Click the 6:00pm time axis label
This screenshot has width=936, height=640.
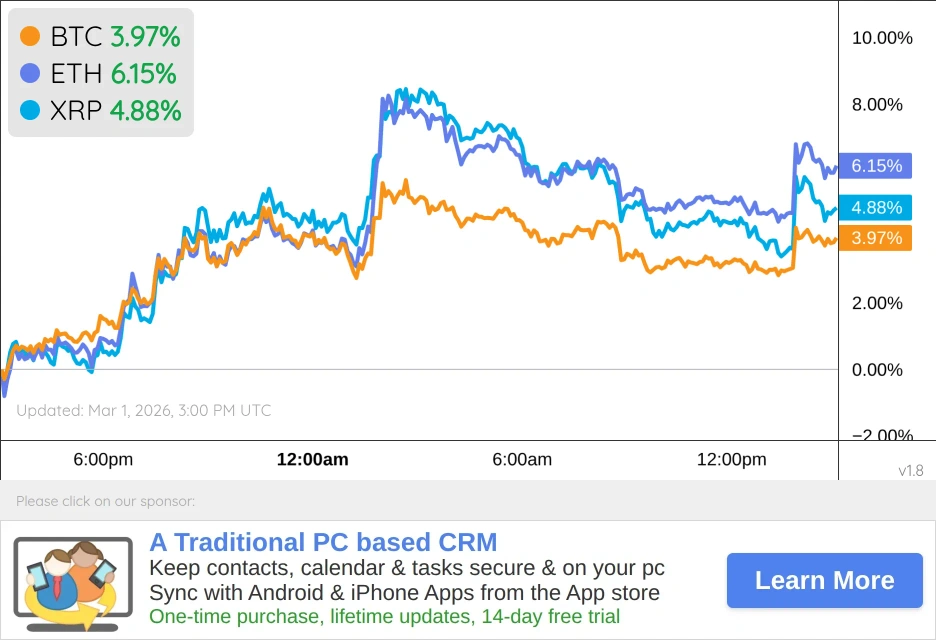coord(103,460)
